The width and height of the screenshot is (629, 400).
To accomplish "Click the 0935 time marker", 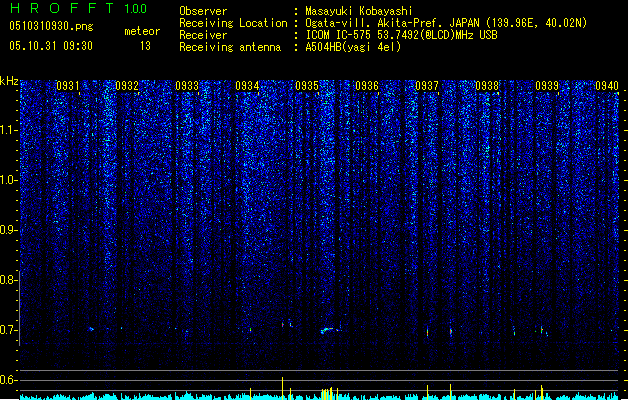I will click(x=307, y=85).
